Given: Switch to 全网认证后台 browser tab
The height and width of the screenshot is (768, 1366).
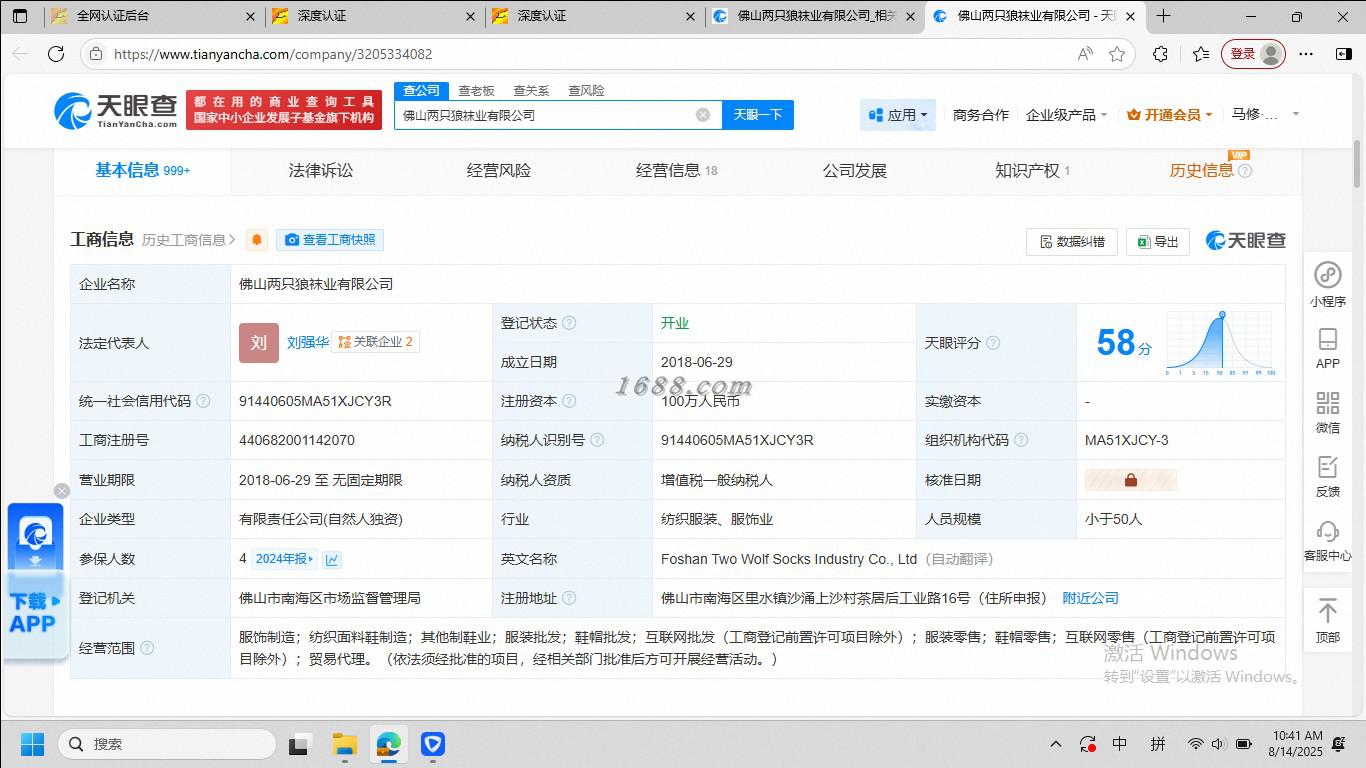Looking at the screenshot, I should click(153, 16).
